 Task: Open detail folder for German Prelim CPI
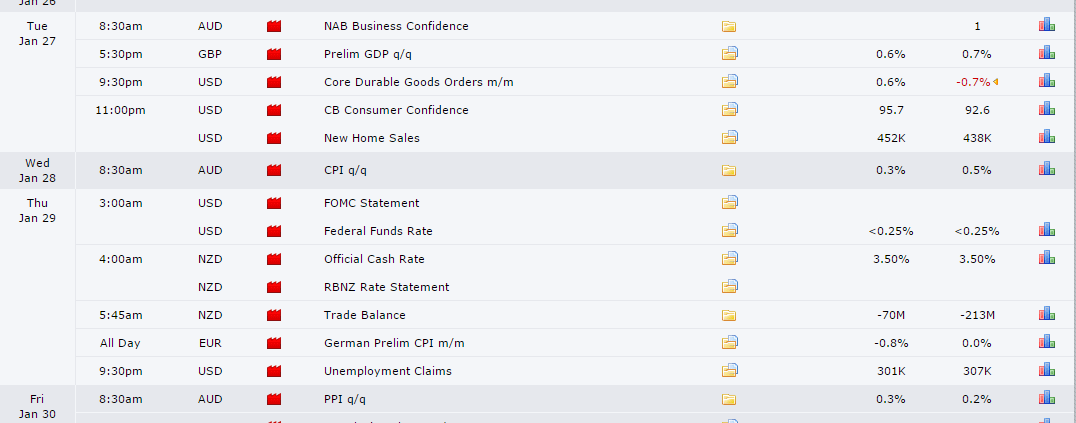pos(728,343)
